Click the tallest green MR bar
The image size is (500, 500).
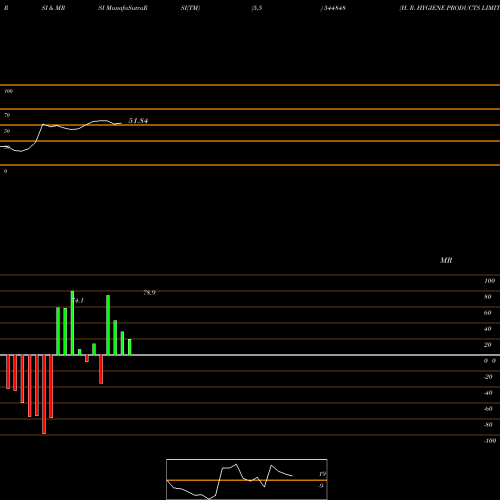pos(72,323)
